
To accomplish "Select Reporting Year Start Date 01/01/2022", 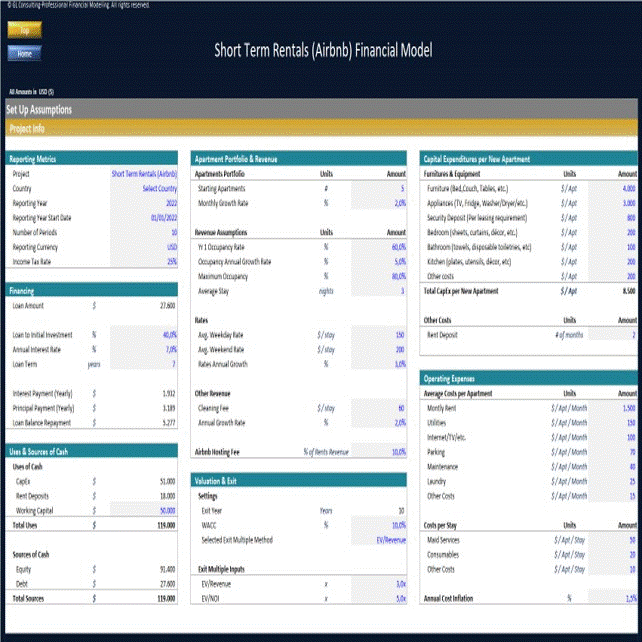I will (144, 218).
